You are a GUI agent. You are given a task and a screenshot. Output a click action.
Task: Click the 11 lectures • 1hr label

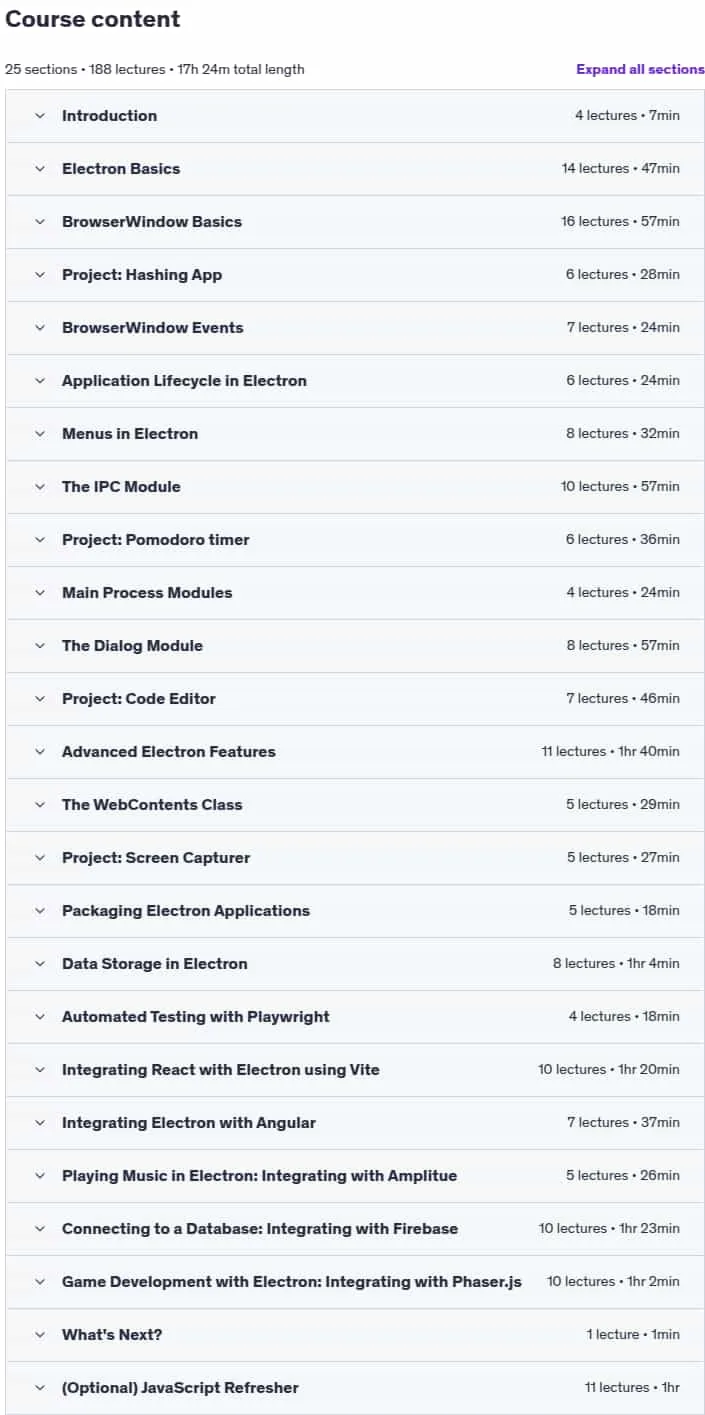[x=632, y=1388]
